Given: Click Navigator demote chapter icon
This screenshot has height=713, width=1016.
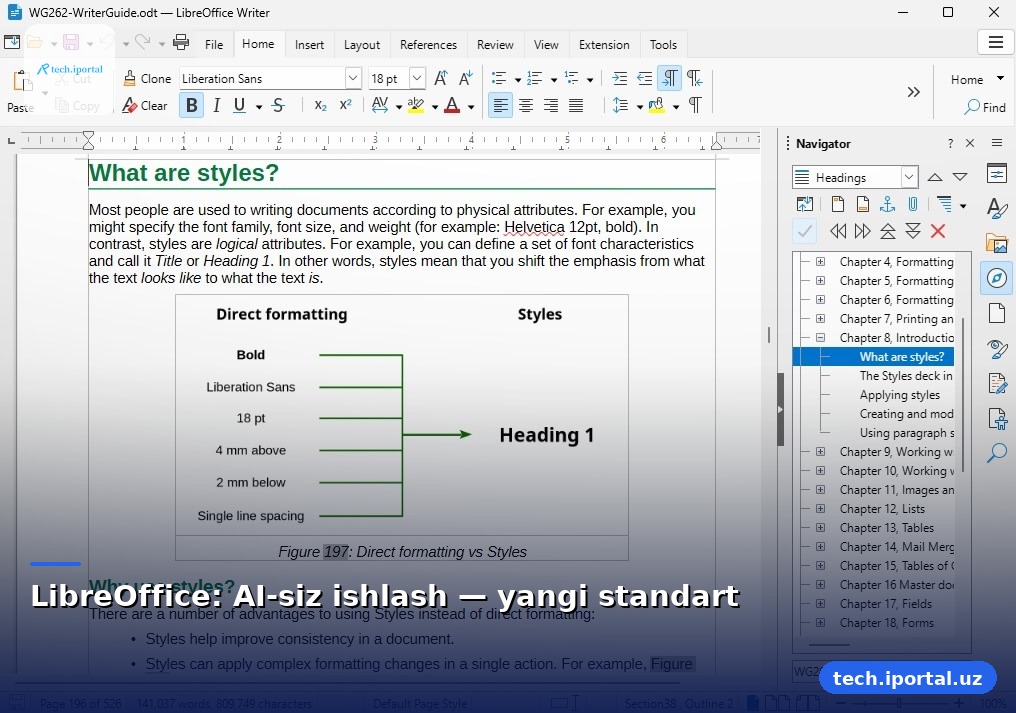Looking at the screenshot, I should click(x=913, y=231).
